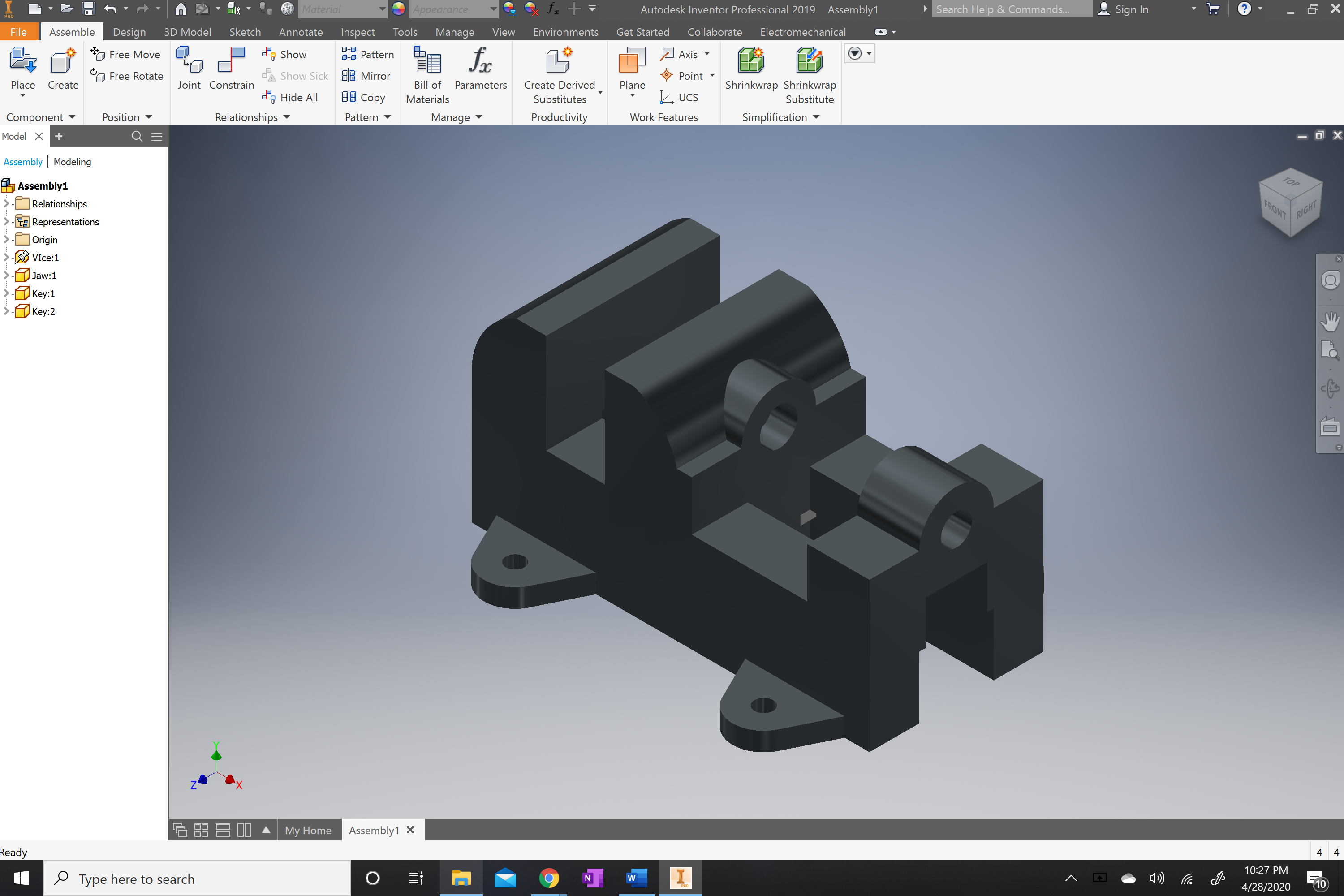Viewport: 1344px width, 896px height.
Task: Click the Copy component tool
Action: tap(363, 97)
